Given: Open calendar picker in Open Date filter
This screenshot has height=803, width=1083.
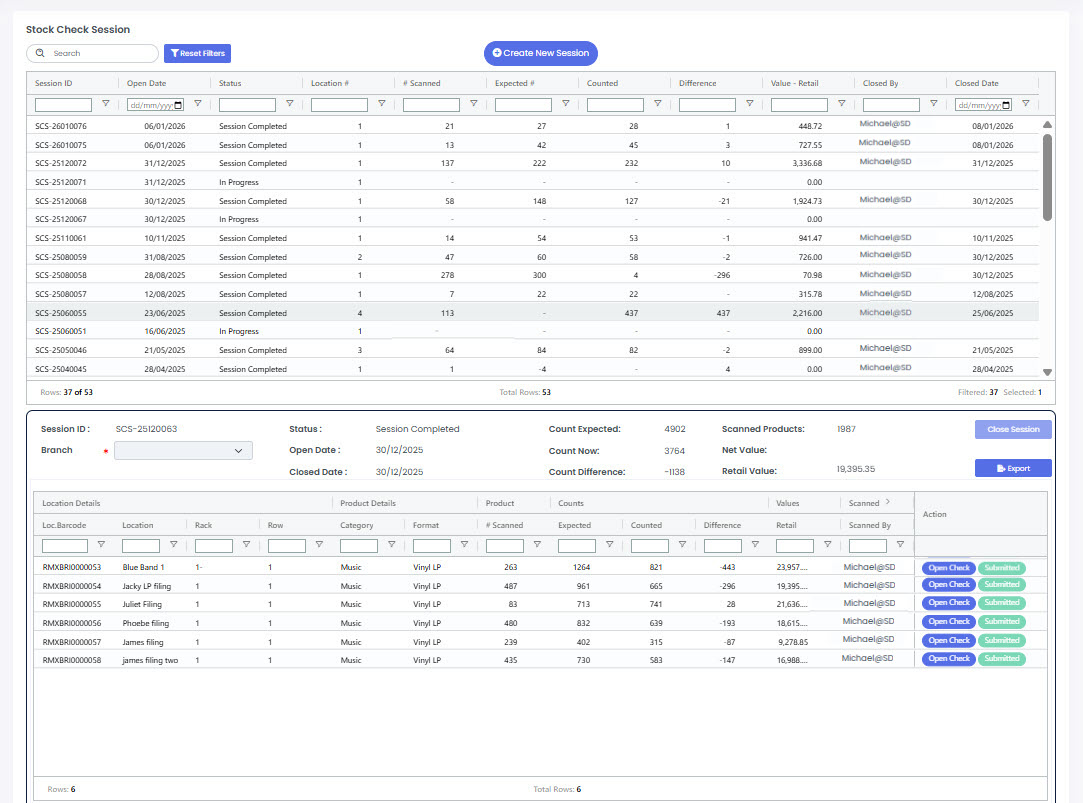Looking at the screenshot, I should tap(179, 105).
